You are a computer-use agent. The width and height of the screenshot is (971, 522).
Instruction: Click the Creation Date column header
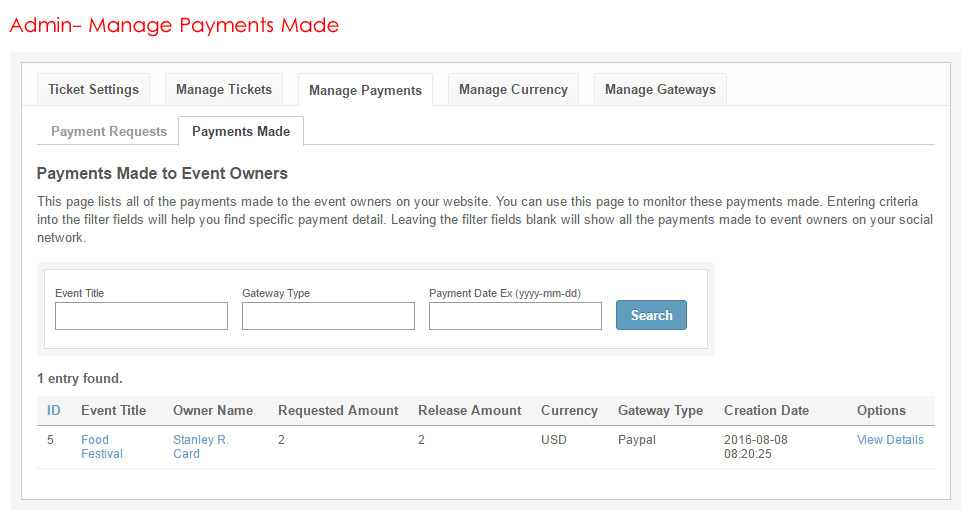(x=766, y=410)
